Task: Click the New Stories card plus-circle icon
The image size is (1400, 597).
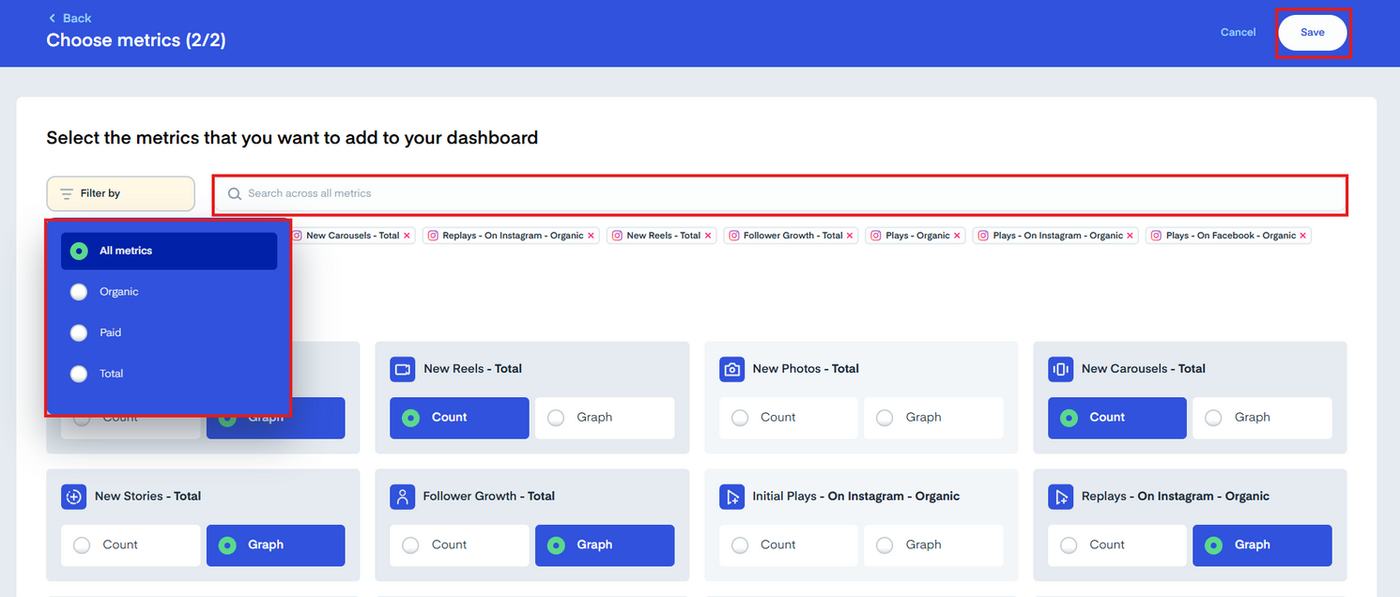Action: tap(74, 496)
